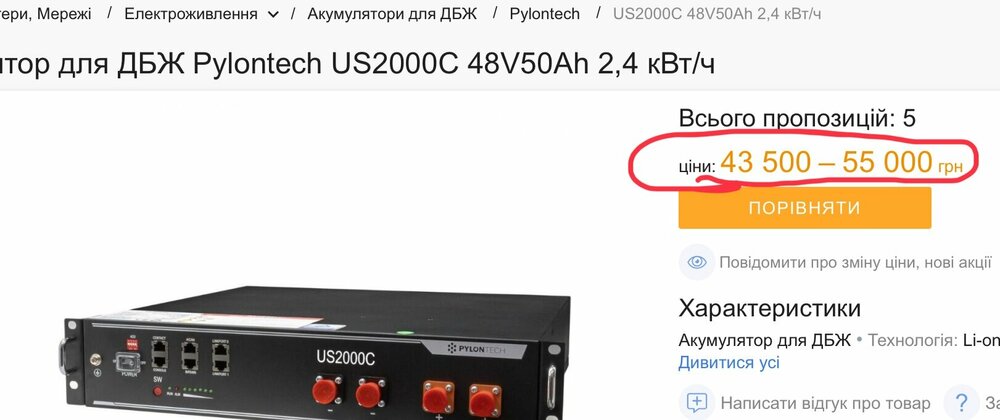Expand the Електроживлення breadcrumb dropdown arrow

273,15
